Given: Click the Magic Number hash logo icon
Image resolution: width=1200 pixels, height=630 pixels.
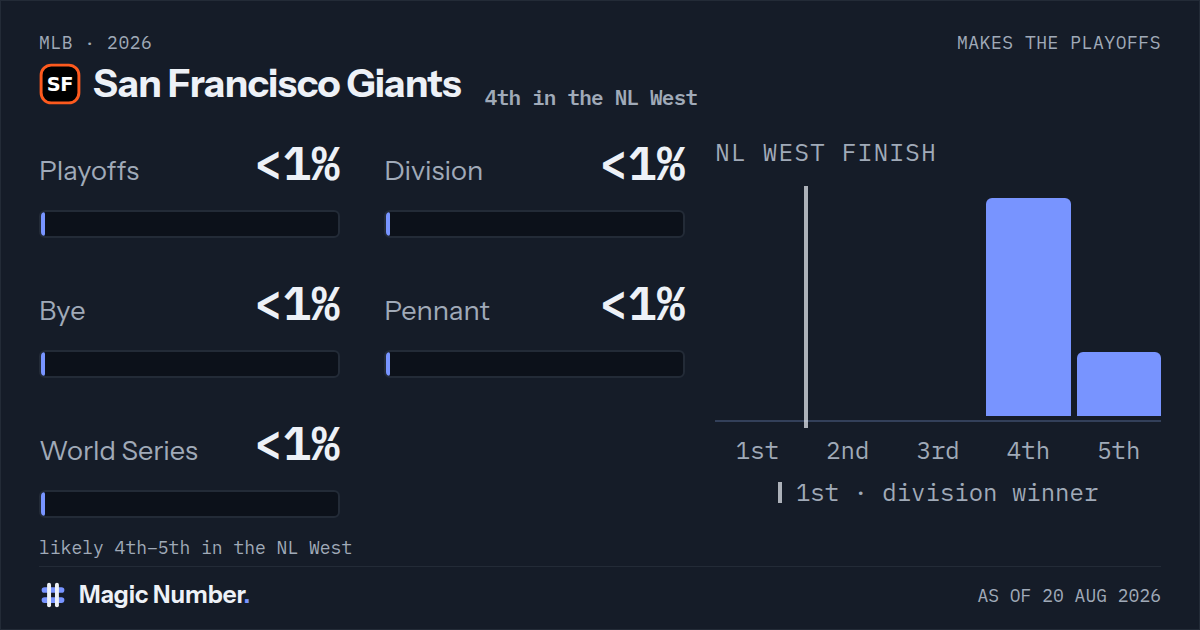Looking at the screenshot, I should pyautogui.click(x=53, y=595).
